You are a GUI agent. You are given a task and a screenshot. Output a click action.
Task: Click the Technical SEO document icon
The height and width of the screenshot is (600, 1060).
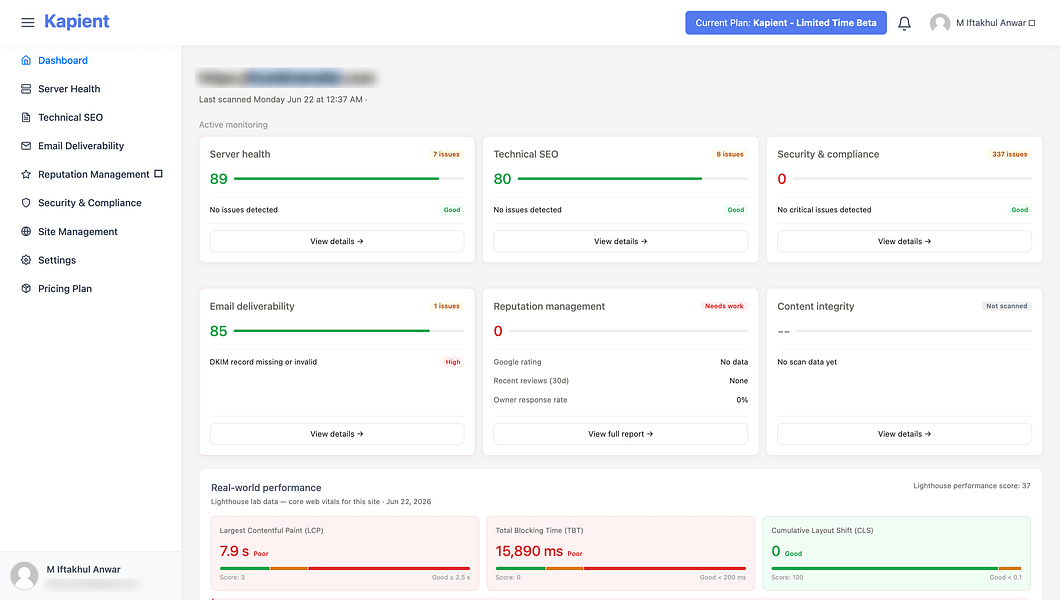pyautogui.click(x=26, y=117)
